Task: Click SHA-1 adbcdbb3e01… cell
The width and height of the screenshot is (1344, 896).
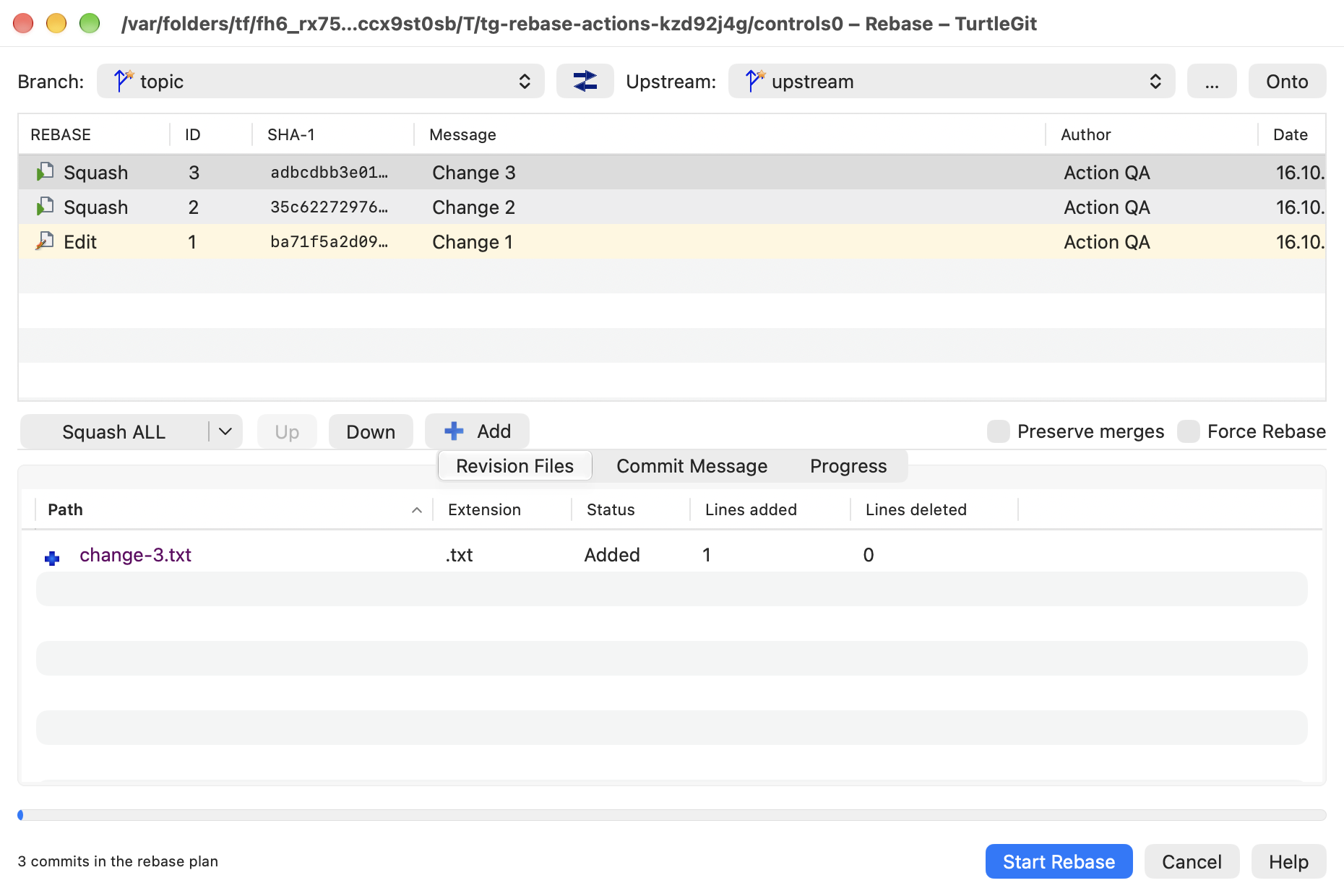Action: pos(329,172)
